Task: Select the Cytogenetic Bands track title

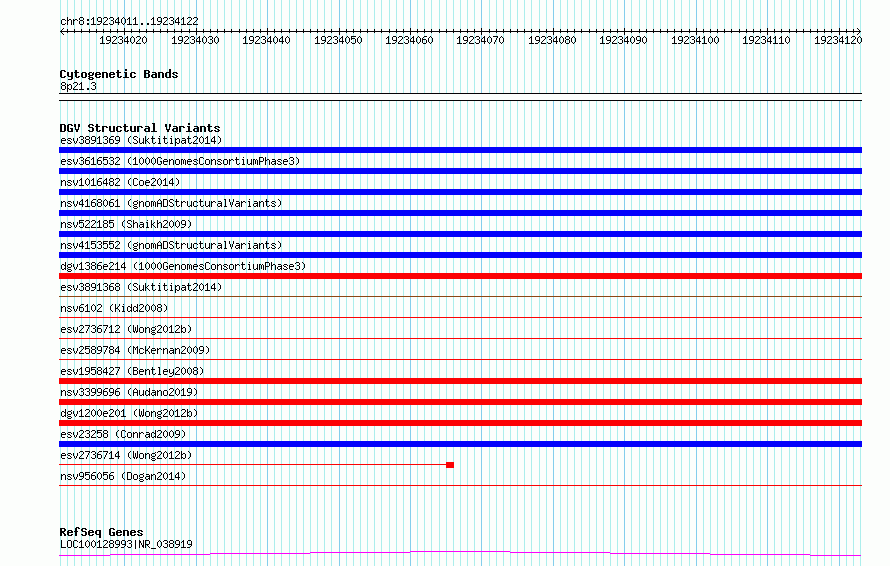Action: [x=119, y=74]
